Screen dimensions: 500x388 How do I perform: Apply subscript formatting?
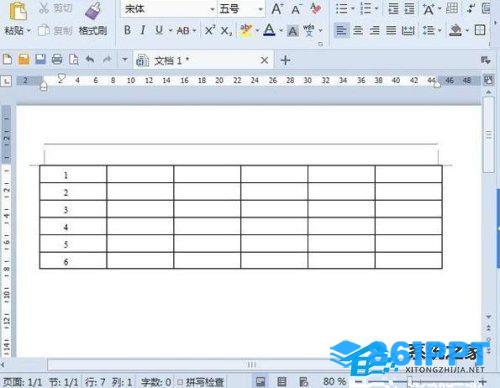click(226, 31)
